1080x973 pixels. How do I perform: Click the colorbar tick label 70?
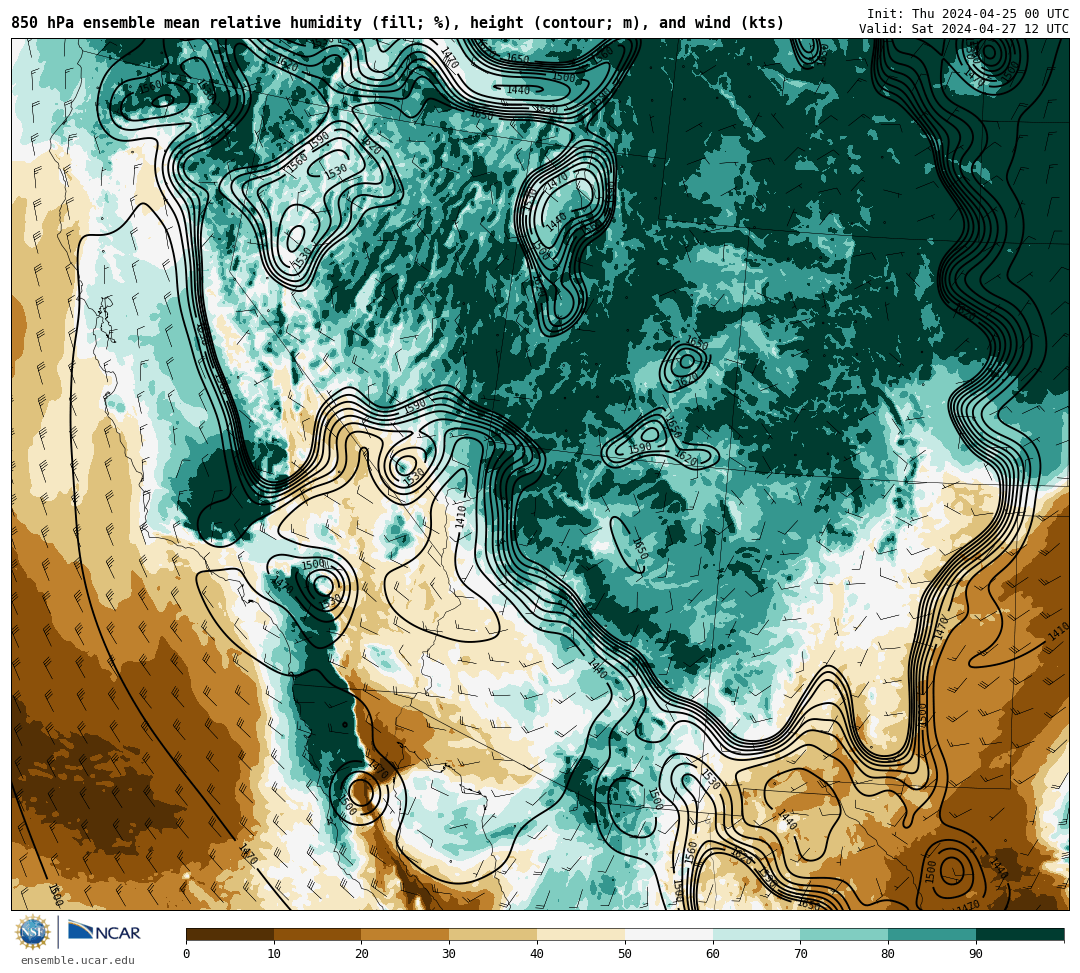(x=800, y=954)
